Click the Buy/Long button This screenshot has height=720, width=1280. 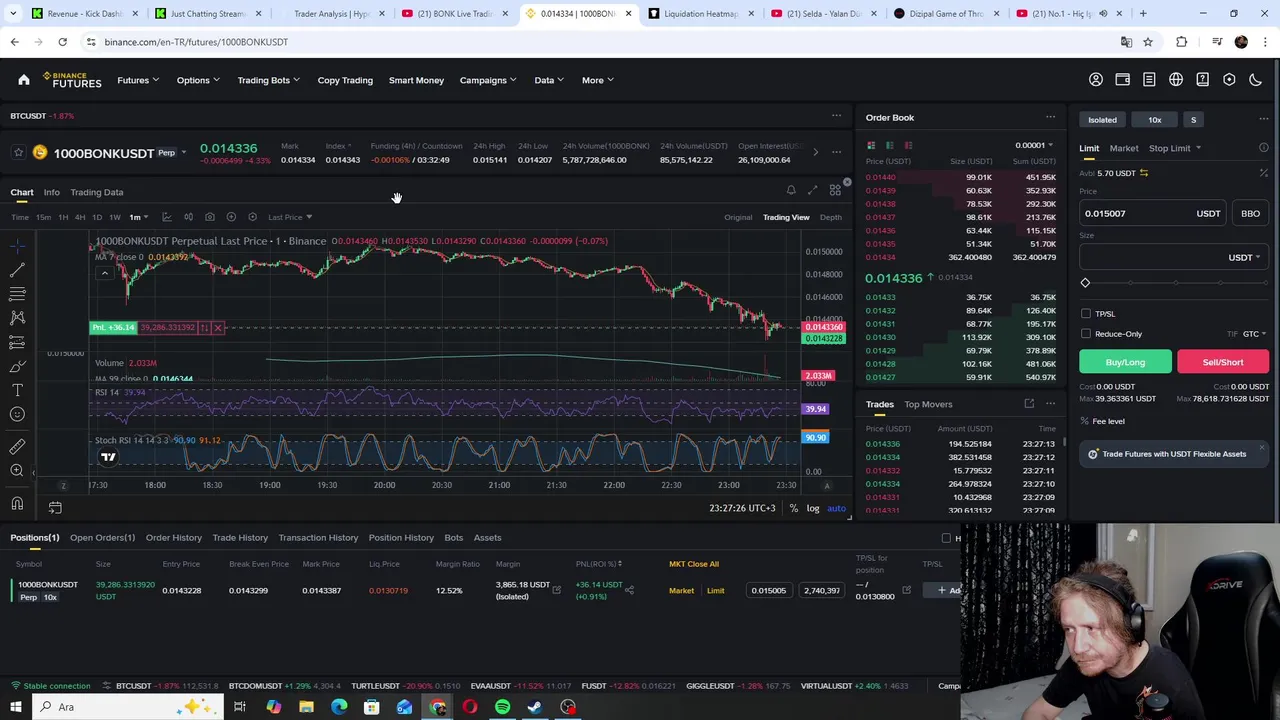(x=1125, y=362)
